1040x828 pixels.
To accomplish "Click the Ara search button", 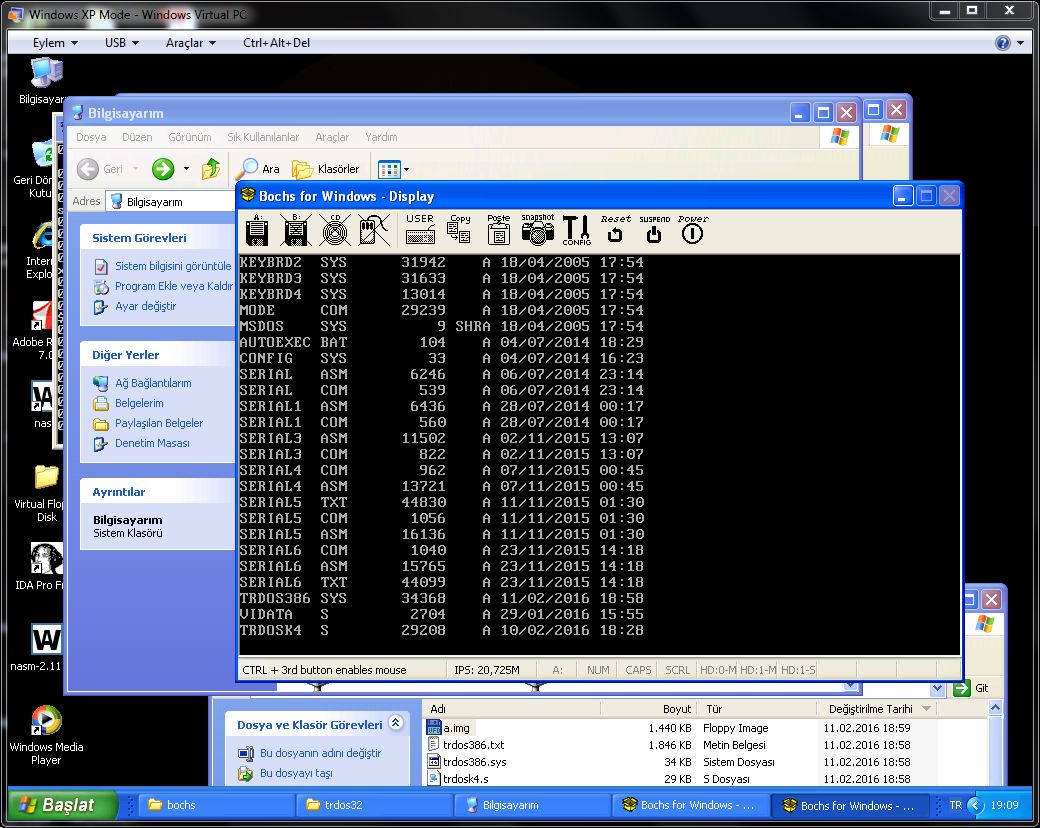I will click(259, 169).
